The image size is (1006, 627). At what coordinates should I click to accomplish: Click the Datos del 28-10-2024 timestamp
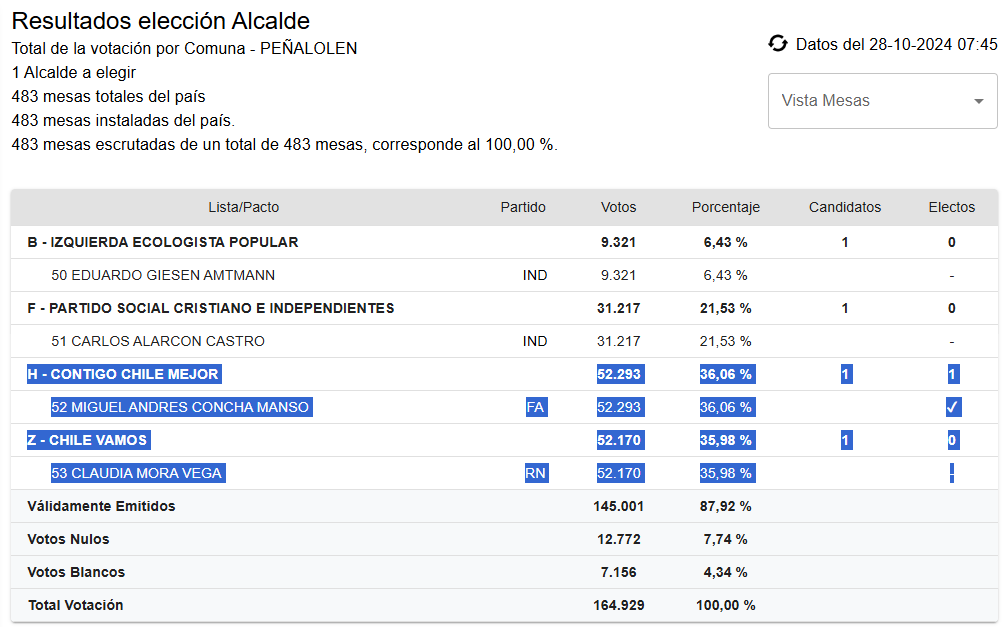click(896, 44)
